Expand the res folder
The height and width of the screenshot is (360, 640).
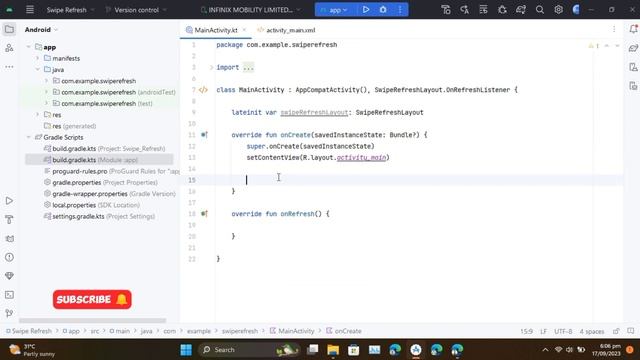38,115
